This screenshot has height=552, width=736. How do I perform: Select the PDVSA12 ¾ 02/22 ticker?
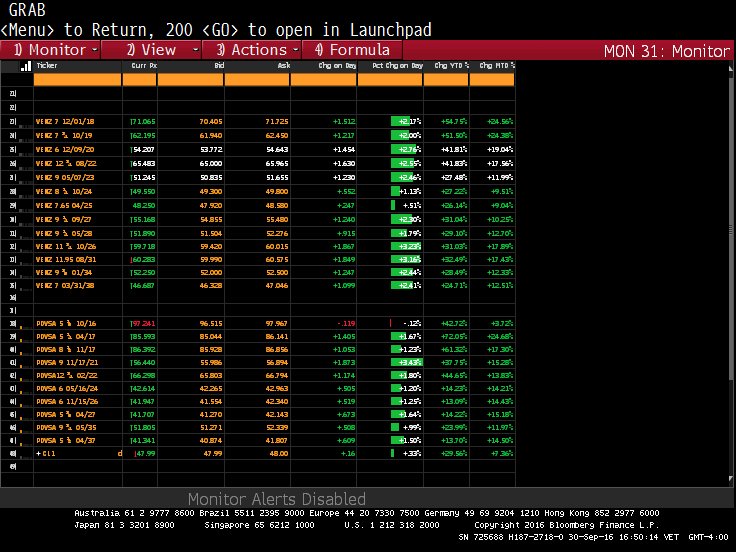click(x=67, y=376)
